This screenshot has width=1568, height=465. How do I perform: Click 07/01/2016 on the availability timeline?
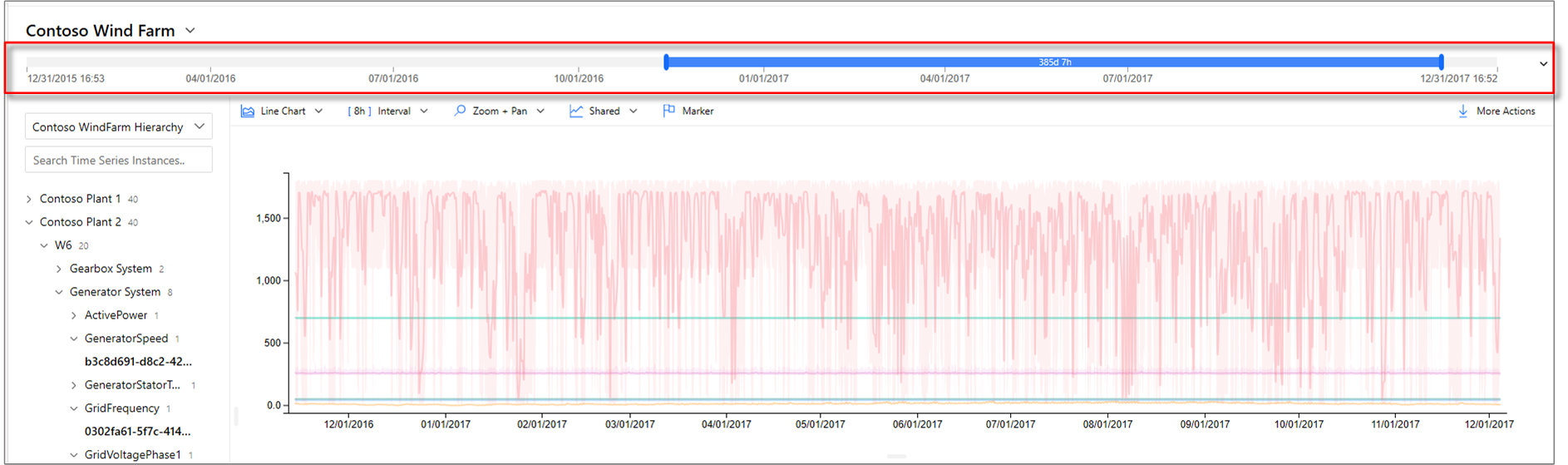[393, 78]
